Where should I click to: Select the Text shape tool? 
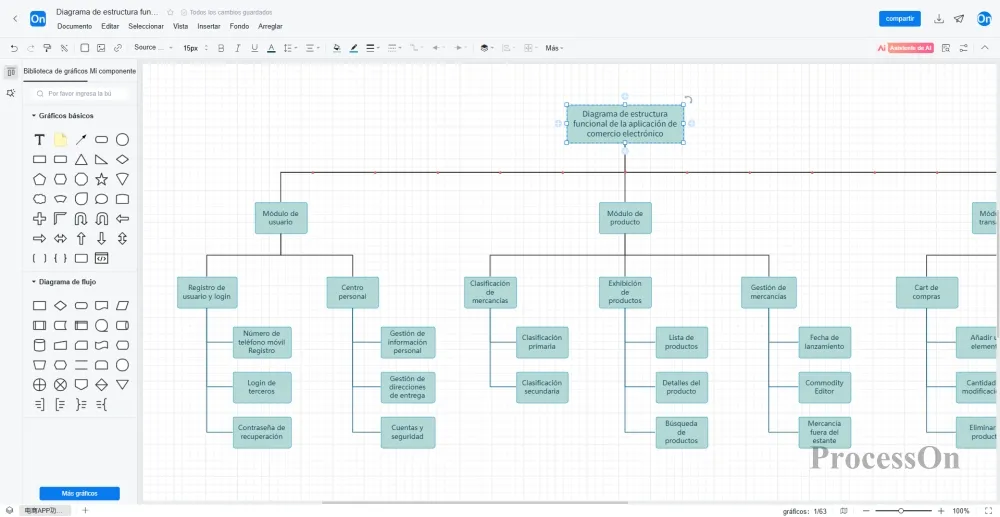pos(39,140)
